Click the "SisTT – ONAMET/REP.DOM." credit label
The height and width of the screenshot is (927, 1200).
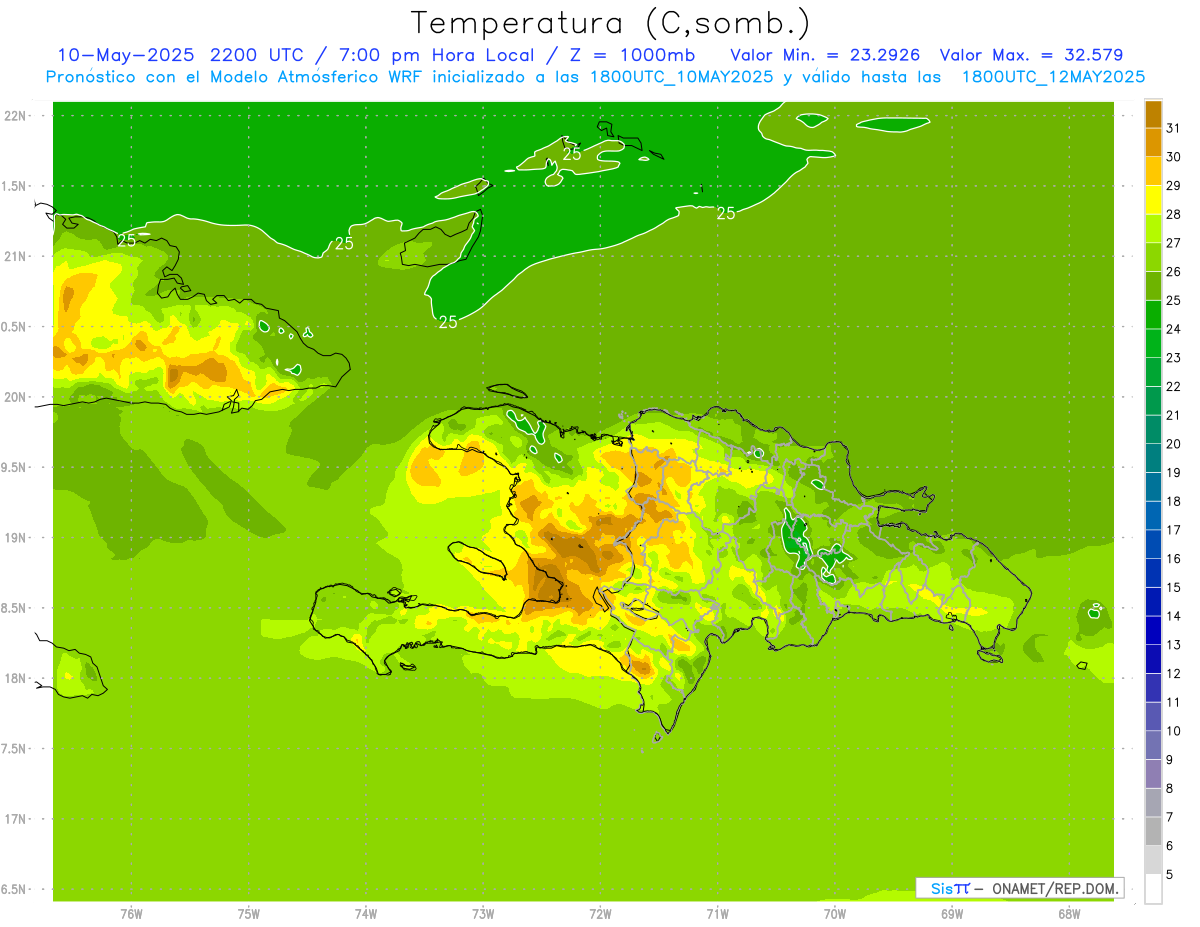(1019, 888)
